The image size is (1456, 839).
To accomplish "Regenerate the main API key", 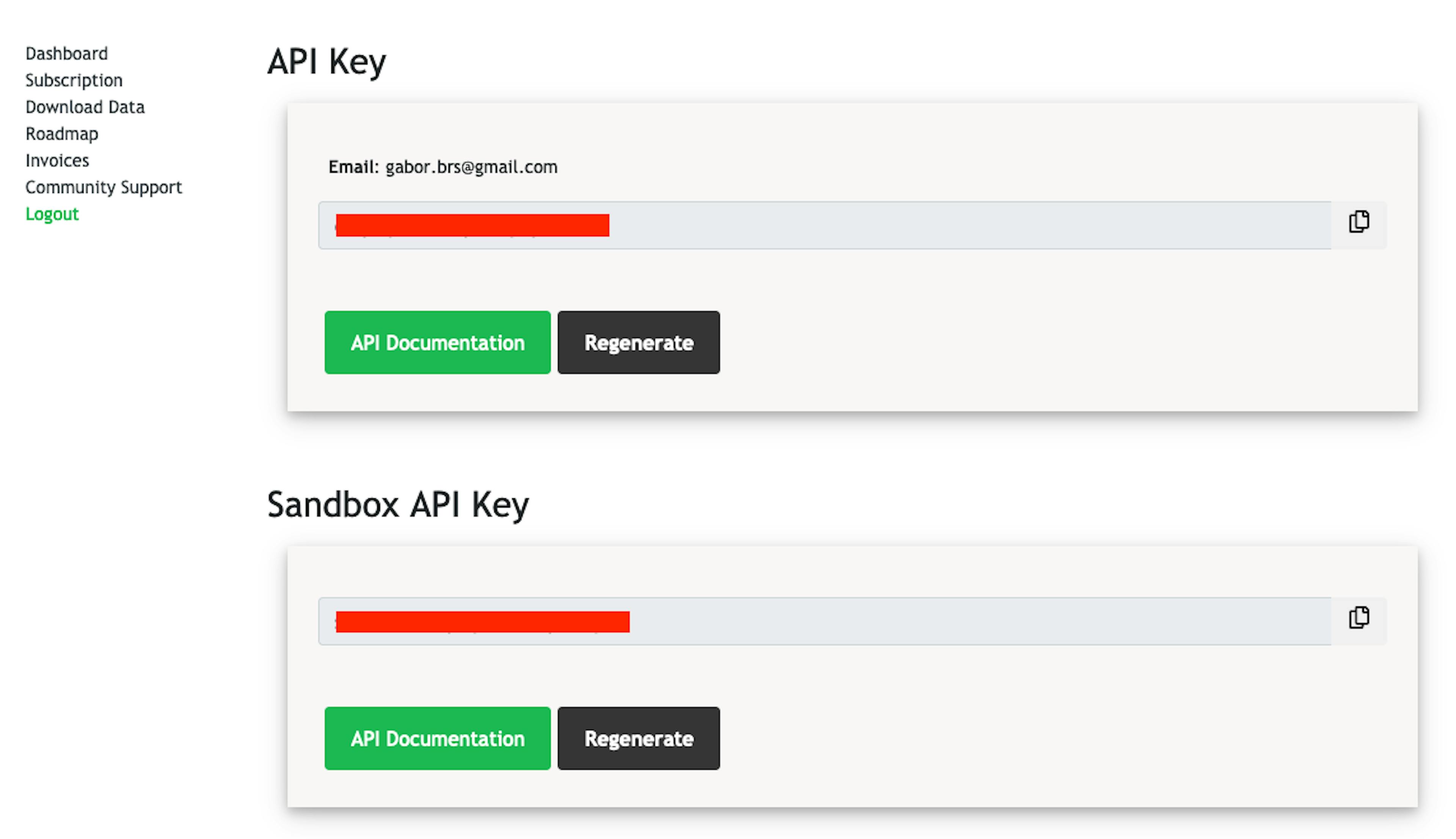I will pos(638,343).
